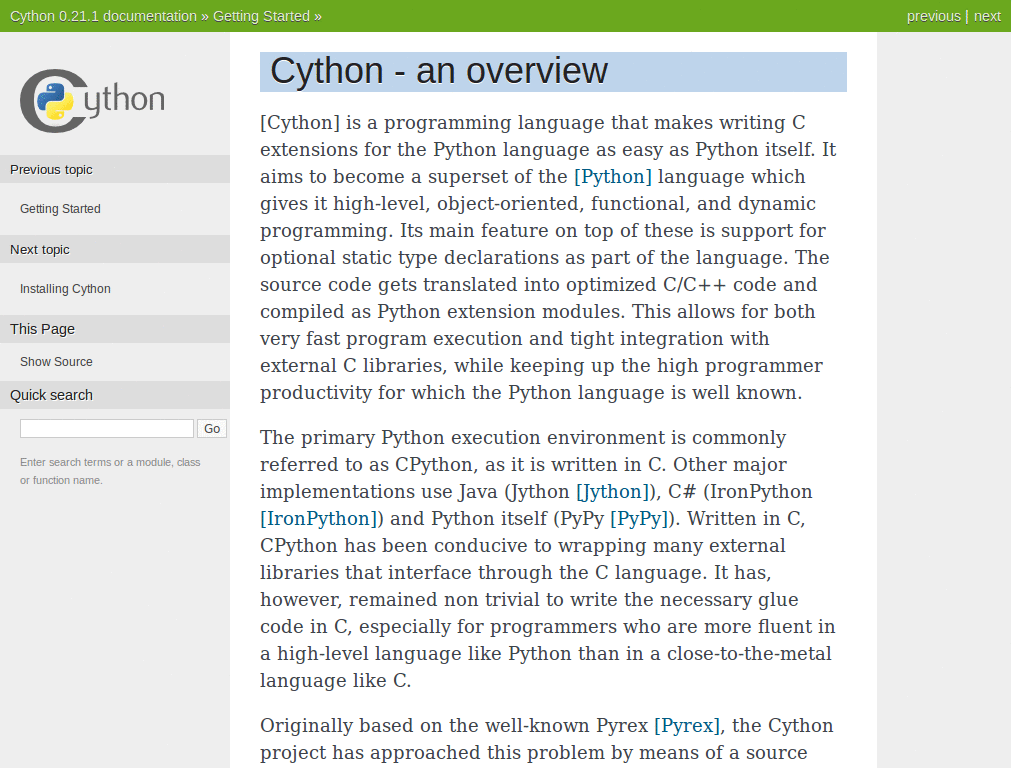Click the 'Quick search' sidebar heading

(115, 395)
